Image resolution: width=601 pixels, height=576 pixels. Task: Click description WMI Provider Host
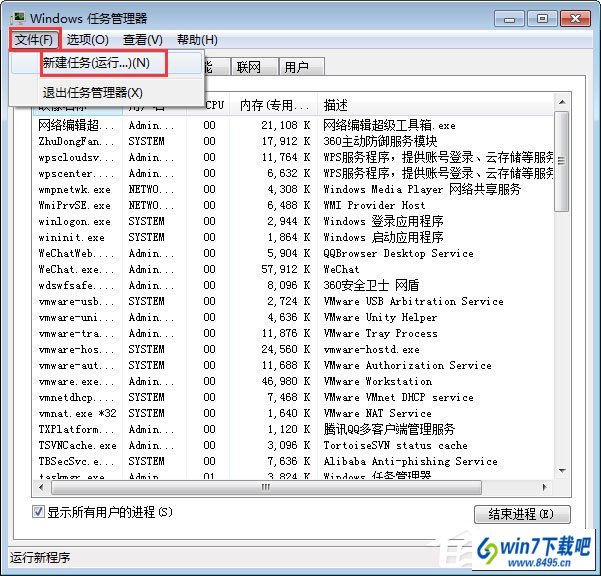click(x=374, y=205)
